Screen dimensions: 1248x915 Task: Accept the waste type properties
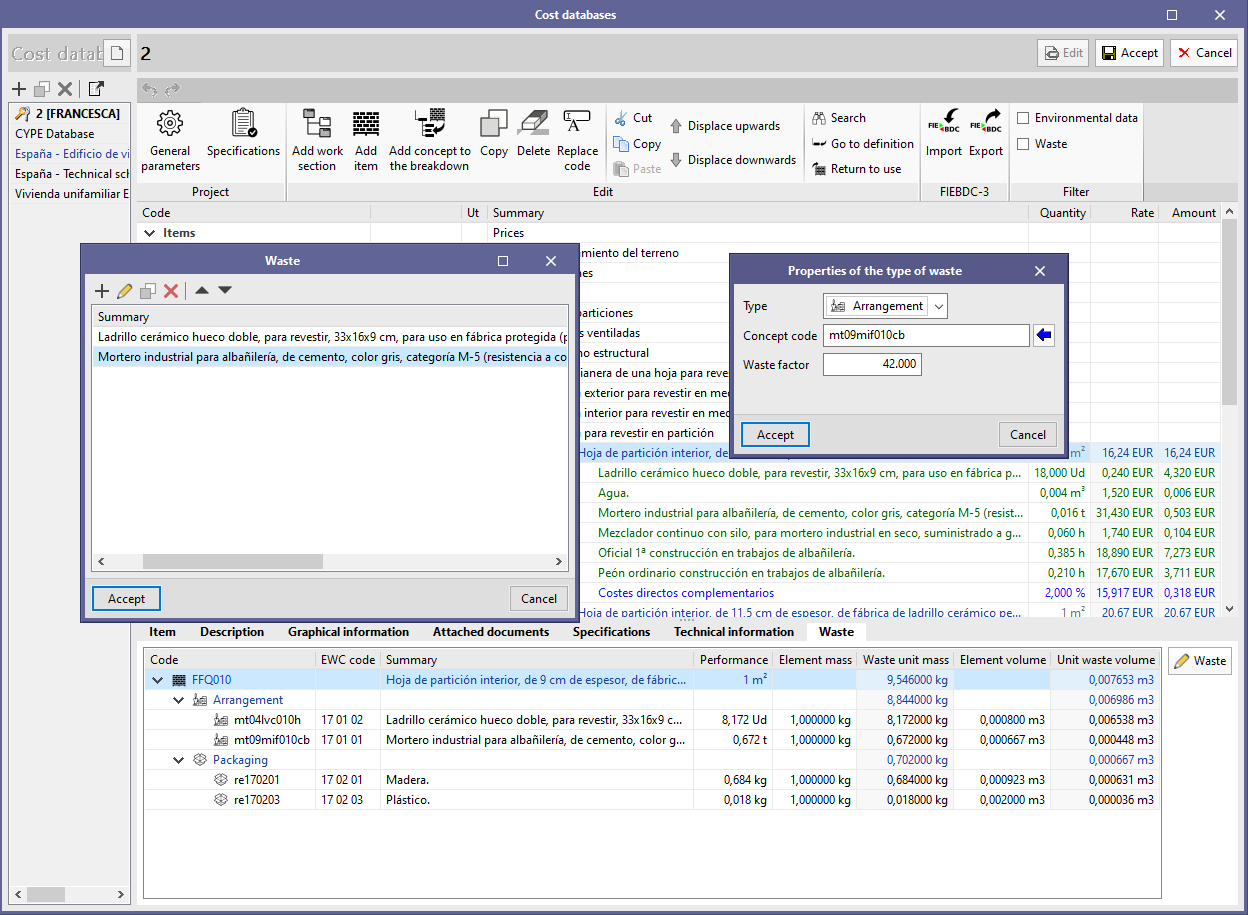(775, 435)
